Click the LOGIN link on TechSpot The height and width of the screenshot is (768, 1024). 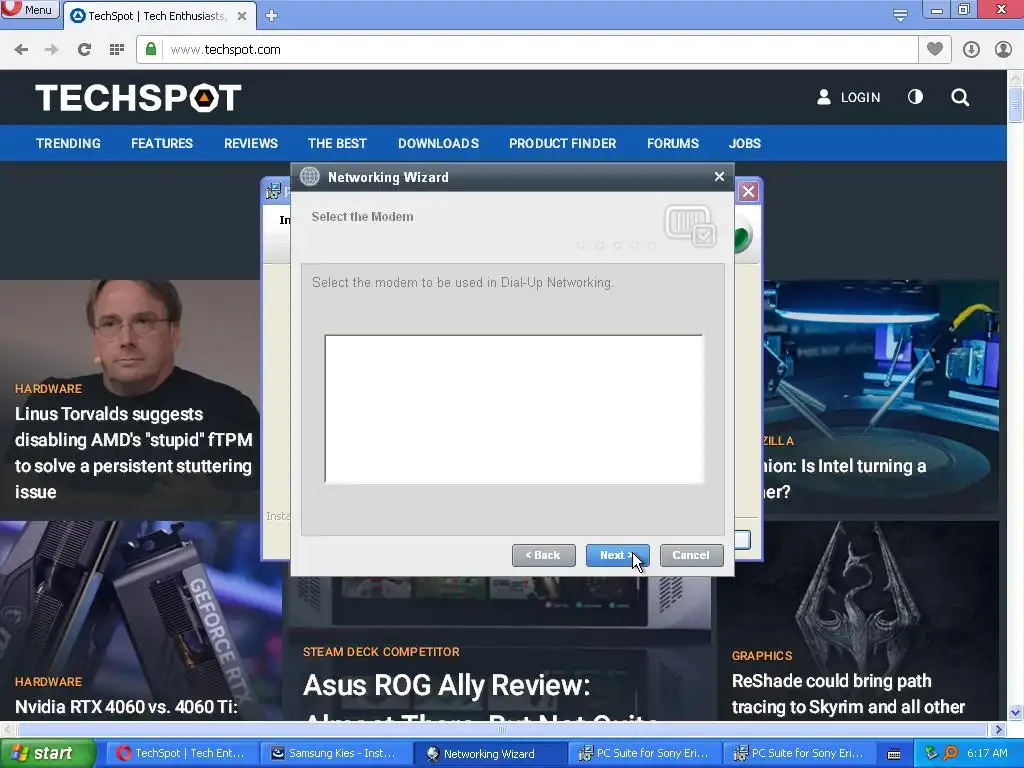point(849,97)
